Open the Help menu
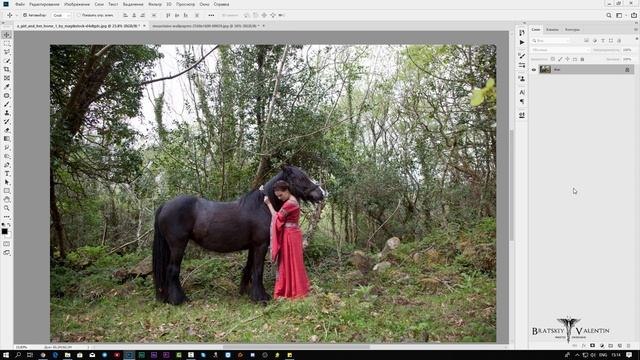The height and width of the screenshot is (360, 640). coord(222,4)
